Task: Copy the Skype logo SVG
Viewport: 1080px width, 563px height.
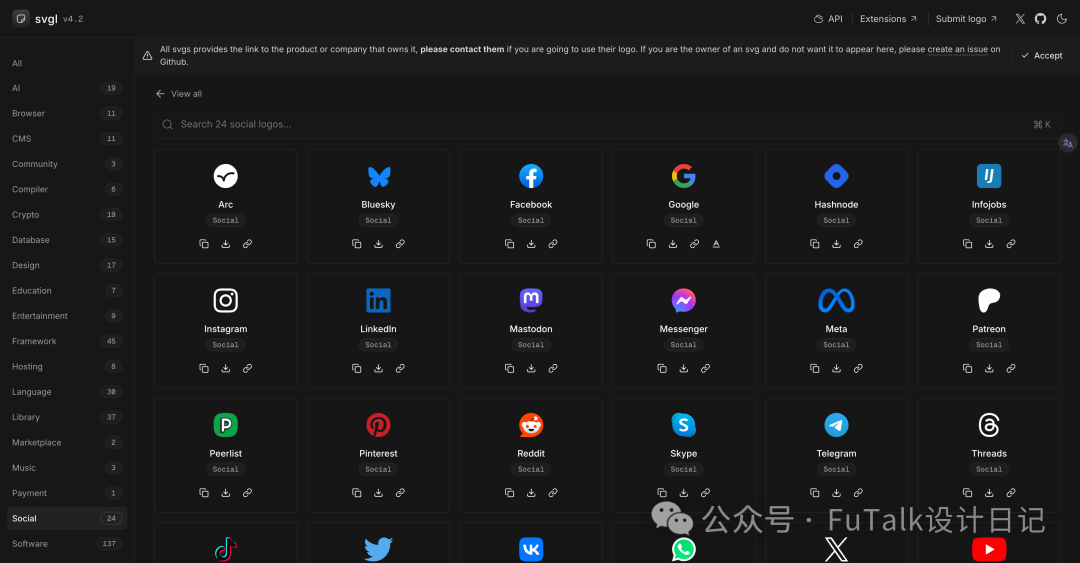Action: click(662, 493)
